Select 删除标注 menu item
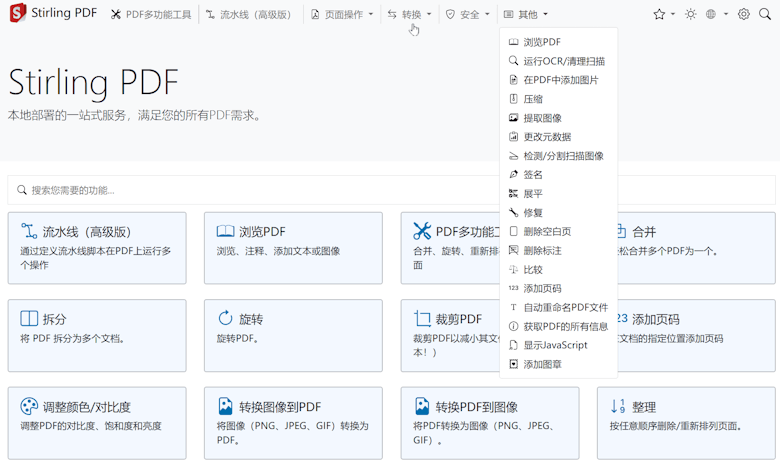 pos(559,251)
